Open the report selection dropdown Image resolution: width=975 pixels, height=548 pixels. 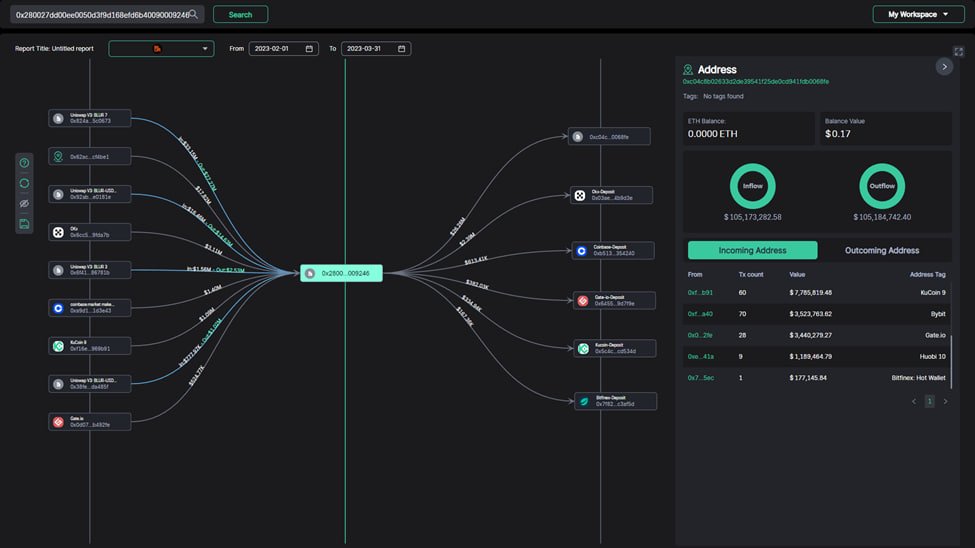tap(161, 49)
